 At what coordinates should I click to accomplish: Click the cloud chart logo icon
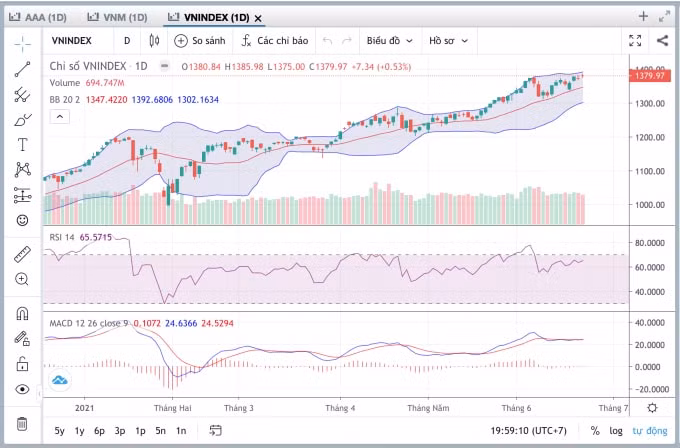click(59, 380)
